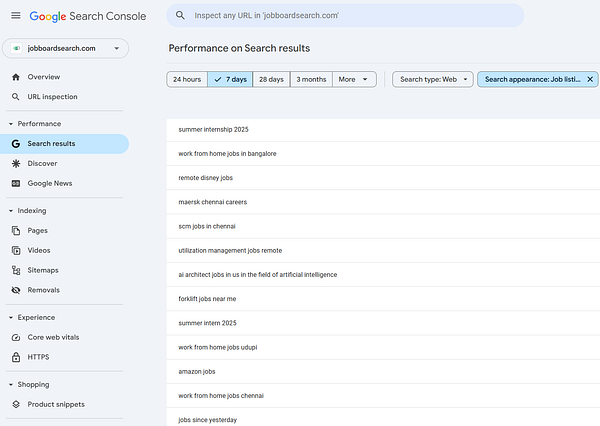Click the HTTPS padlock icon
This screenshot has width=600, height=426.
(16, 357)
